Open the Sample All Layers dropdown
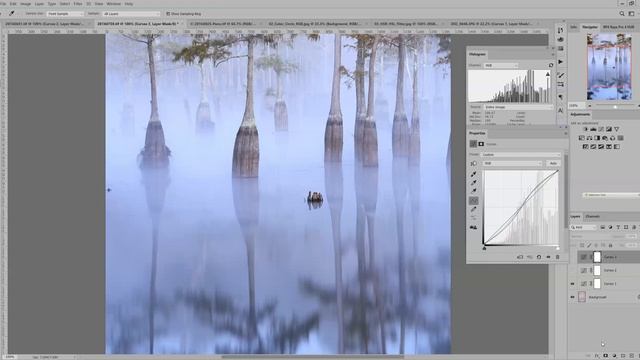 pos(131,13)
